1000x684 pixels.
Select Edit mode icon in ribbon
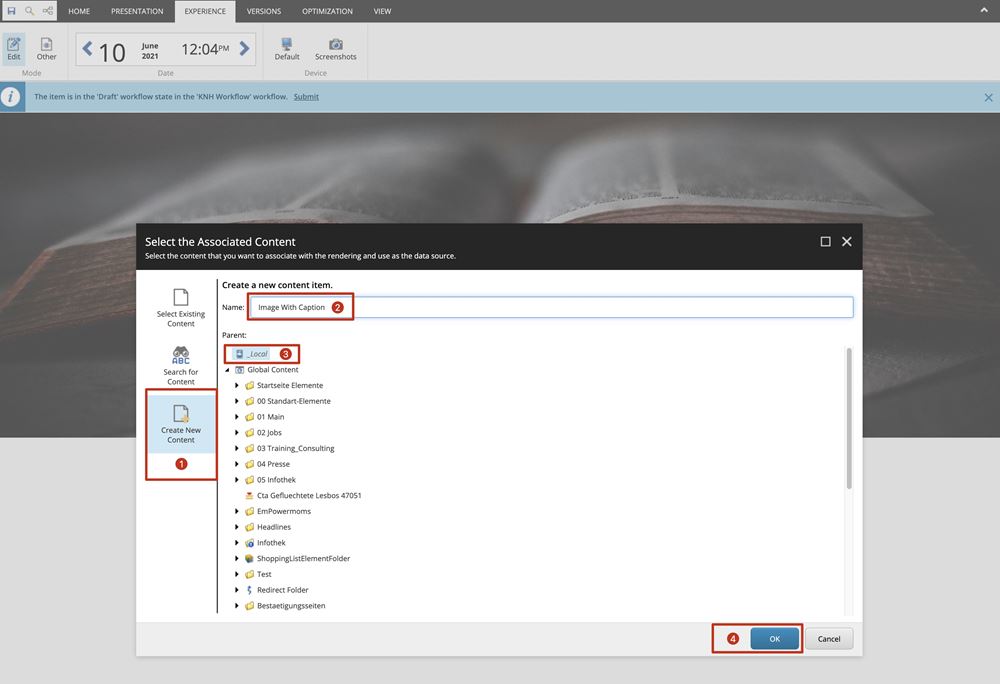(14, 48)
